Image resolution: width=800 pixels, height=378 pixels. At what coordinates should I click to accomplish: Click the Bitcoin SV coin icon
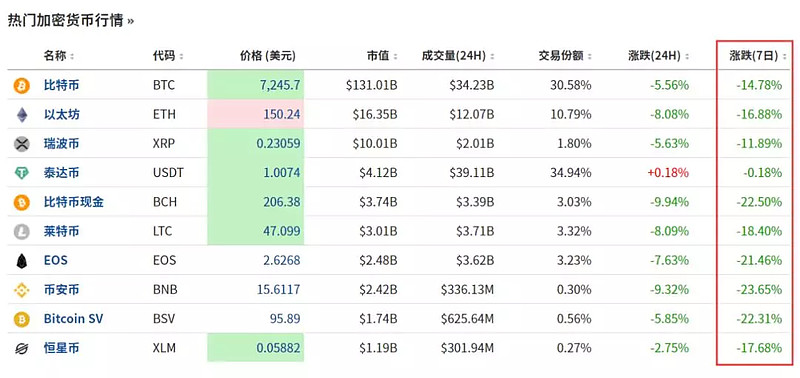[21, 319]
